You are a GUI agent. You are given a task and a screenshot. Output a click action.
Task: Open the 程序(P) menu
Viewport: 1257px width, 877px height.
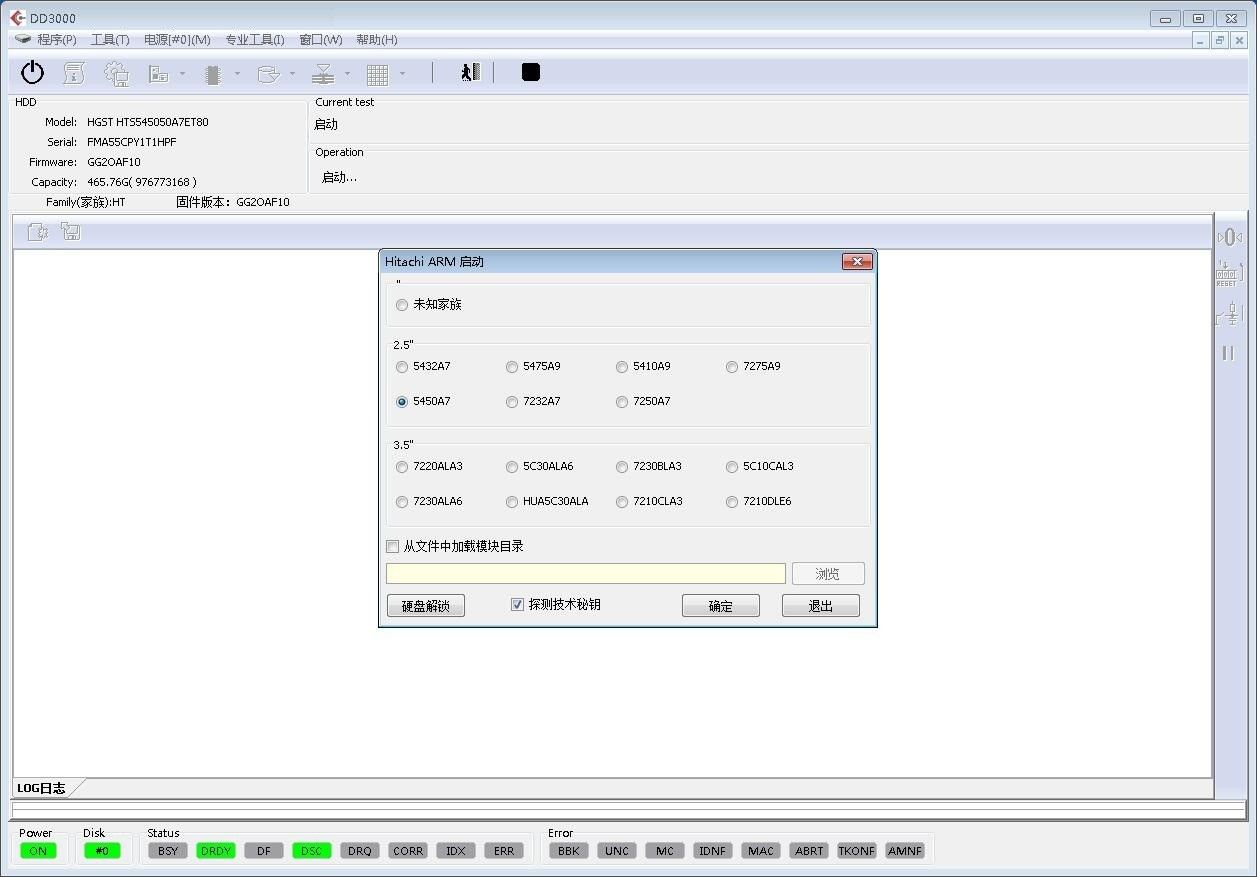57,40
